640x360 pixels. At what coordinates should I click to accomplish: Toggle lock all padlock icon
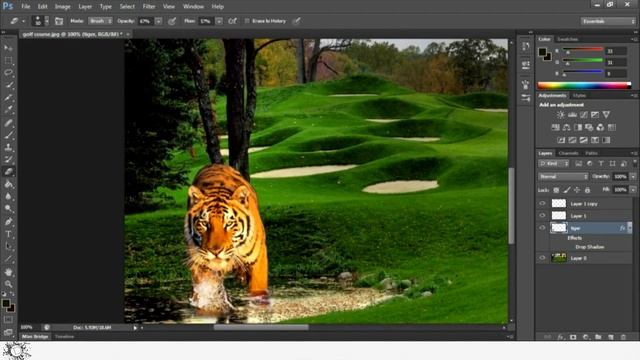click(x=587, y=190)
